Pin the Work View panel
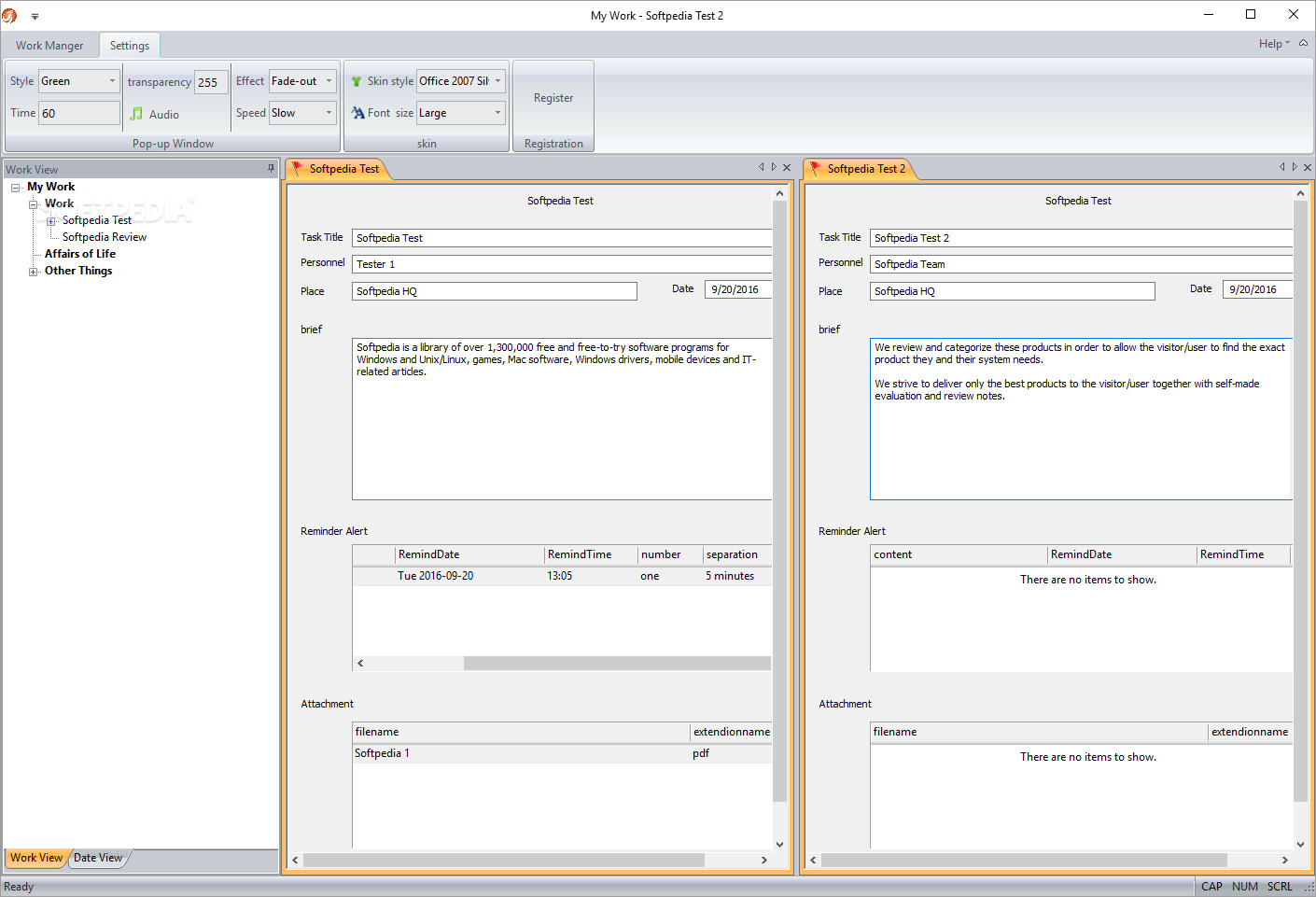The width and height of the screenshot is (1316, 897). click(271, 169)
